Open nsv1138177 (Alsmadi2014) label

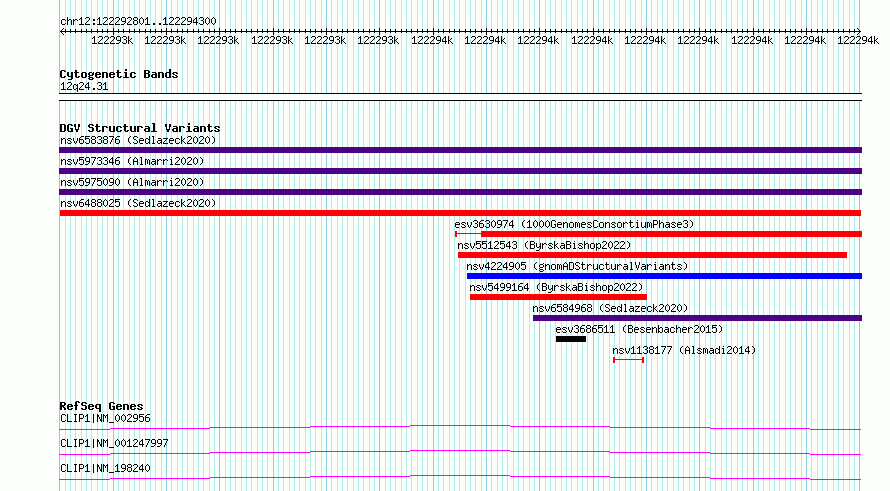(x=684, y=350)
